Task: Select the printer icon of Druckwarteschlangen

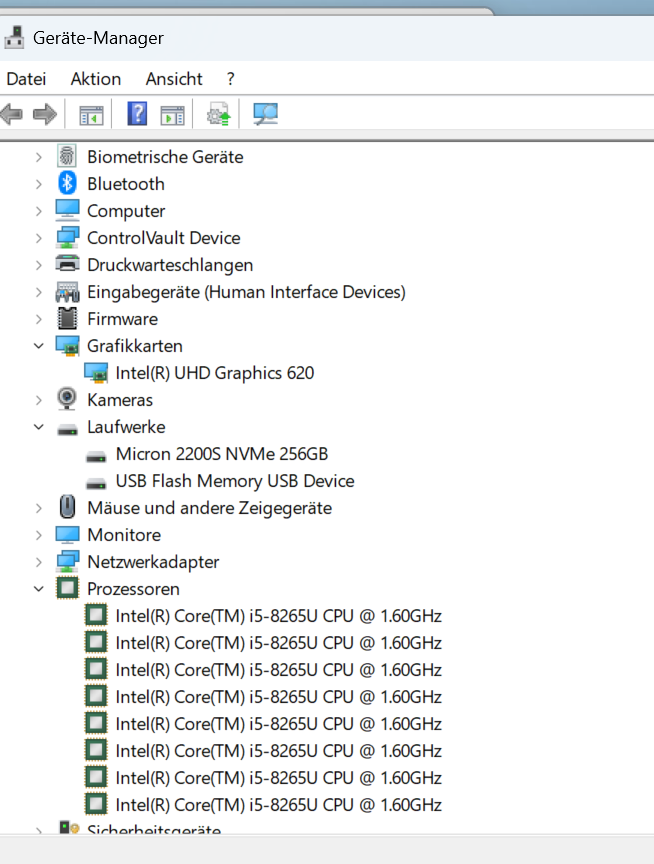Action: pyautogui.click(x=67, y=264)
